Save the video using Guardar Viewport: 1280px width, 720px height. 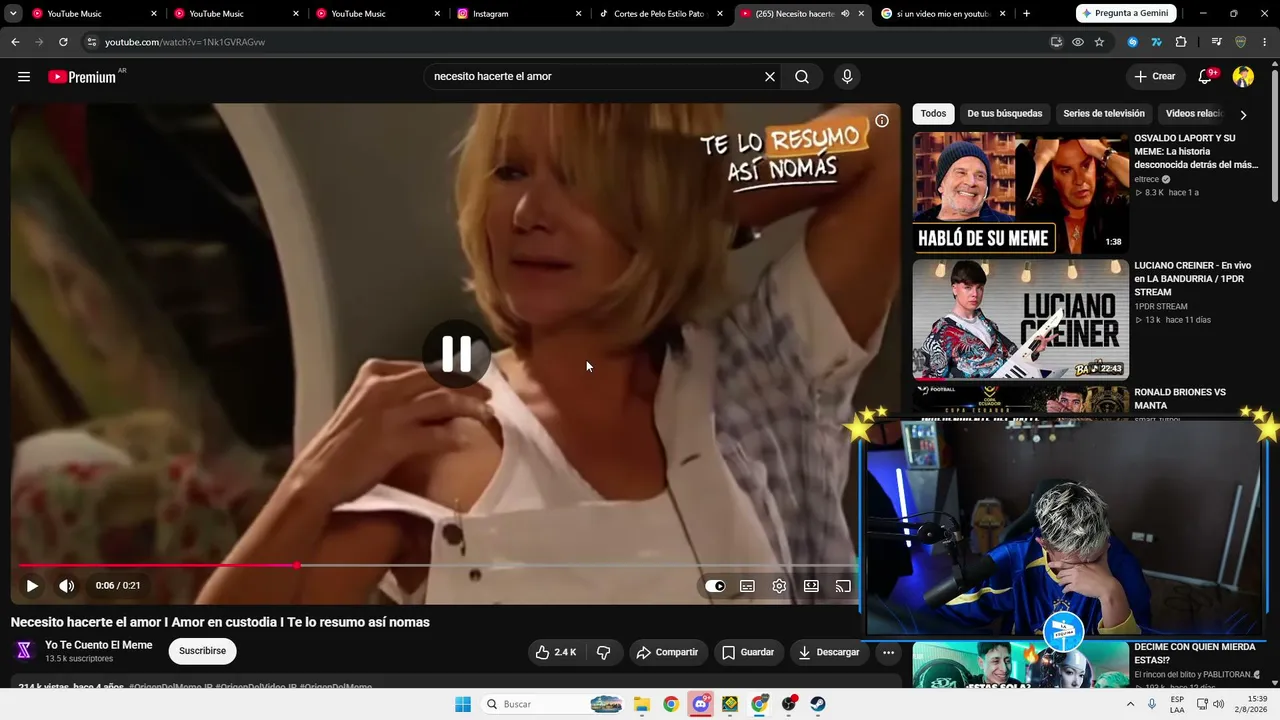point(748,652)
